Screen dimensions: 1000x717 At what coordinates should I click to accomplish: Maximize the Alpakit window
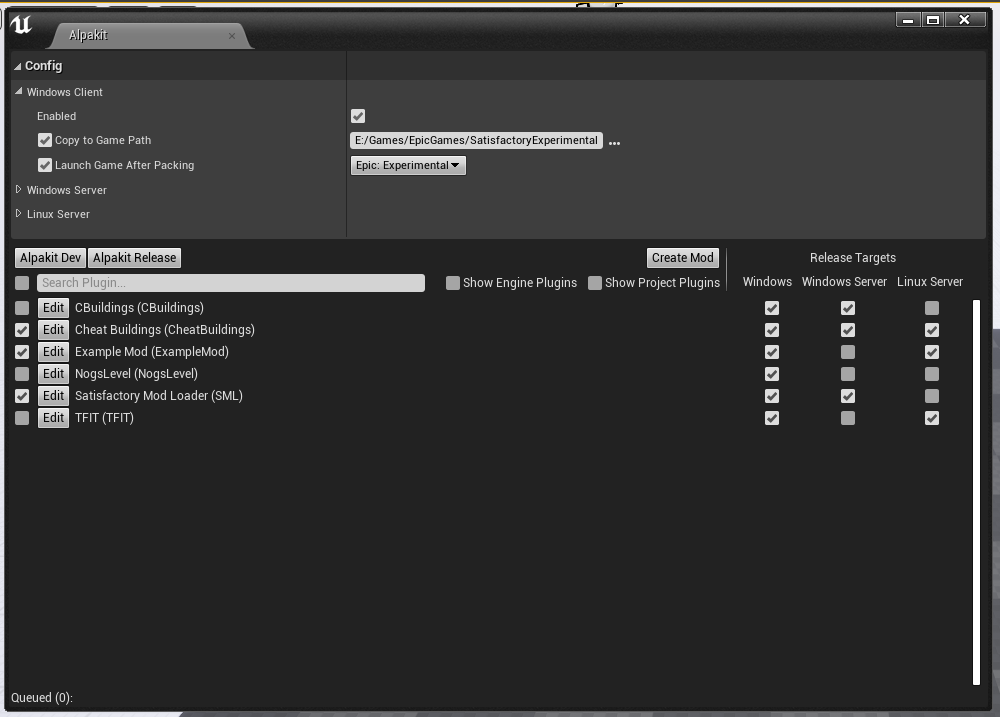tap(932, 20)
